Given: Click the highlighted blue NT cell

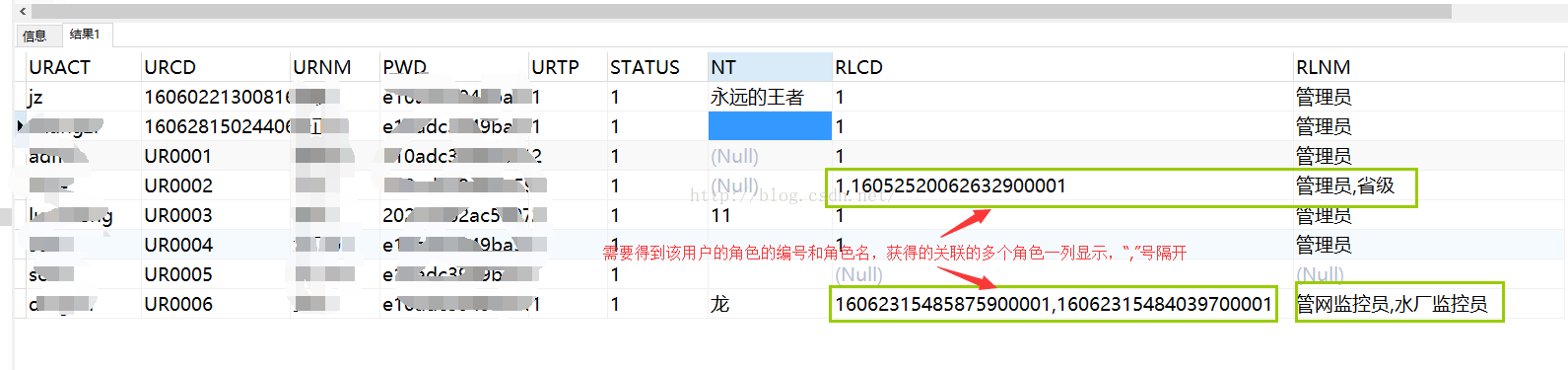Looking at the screenshot, I should click(x=770, y=126).
